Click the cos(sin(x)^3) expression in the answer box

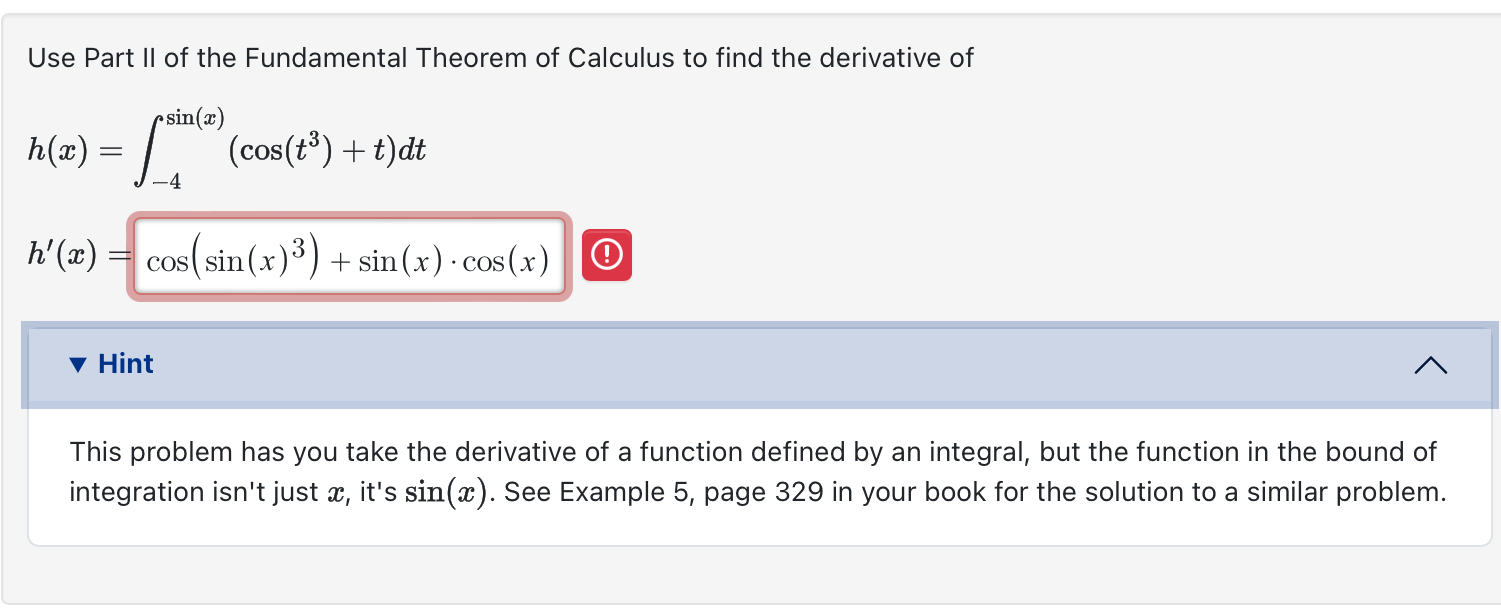click(230, 257)
